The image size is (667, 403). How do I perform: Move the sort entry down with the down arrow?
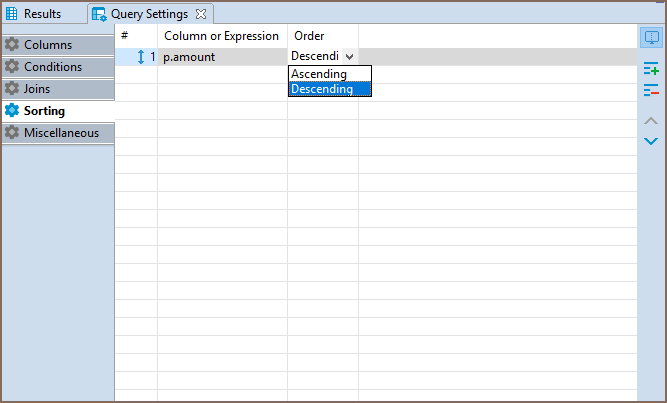[651, 141]
